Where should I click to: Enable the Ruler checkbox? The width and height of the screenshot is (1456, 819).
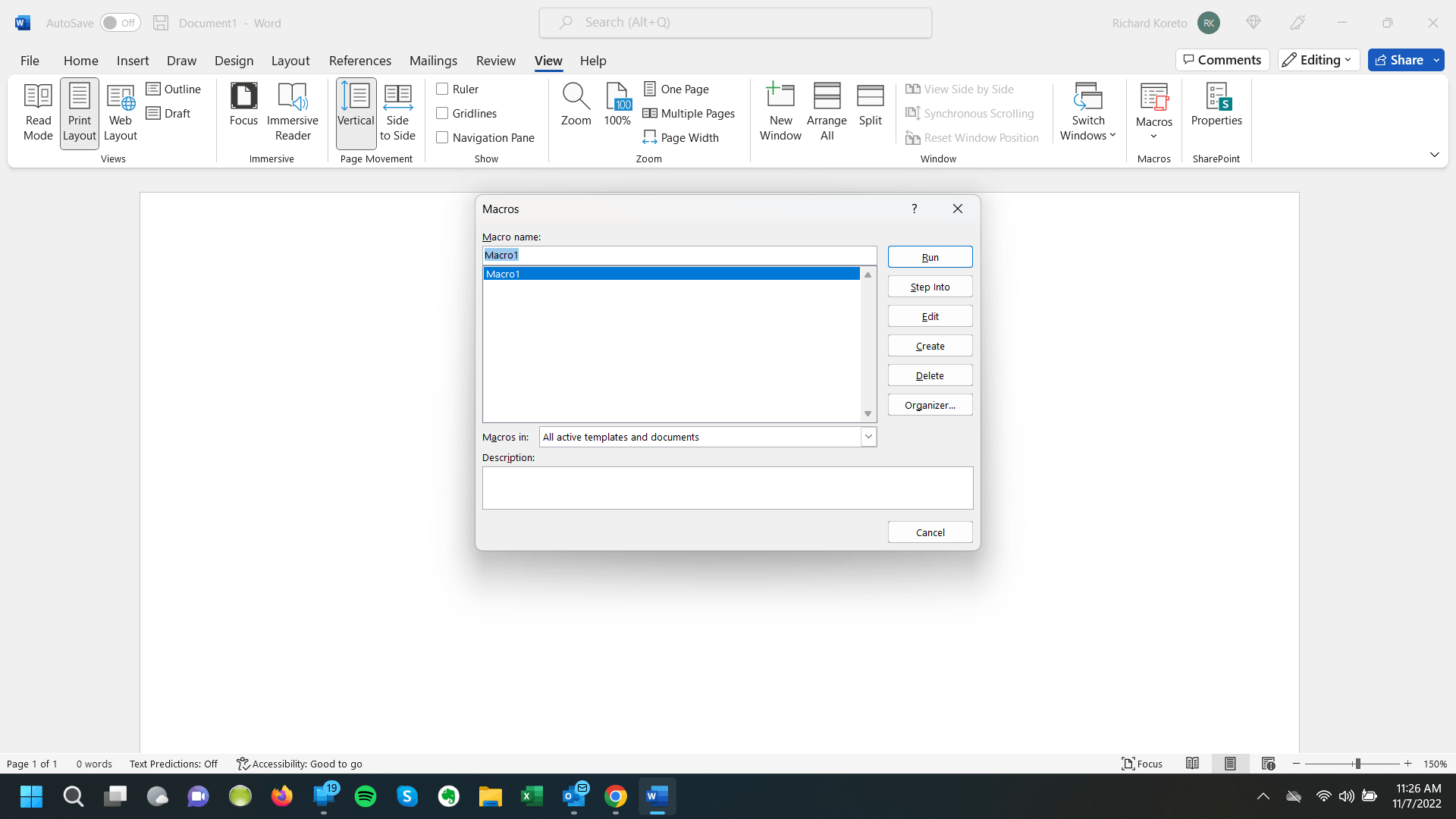click(x=442, y=89)
